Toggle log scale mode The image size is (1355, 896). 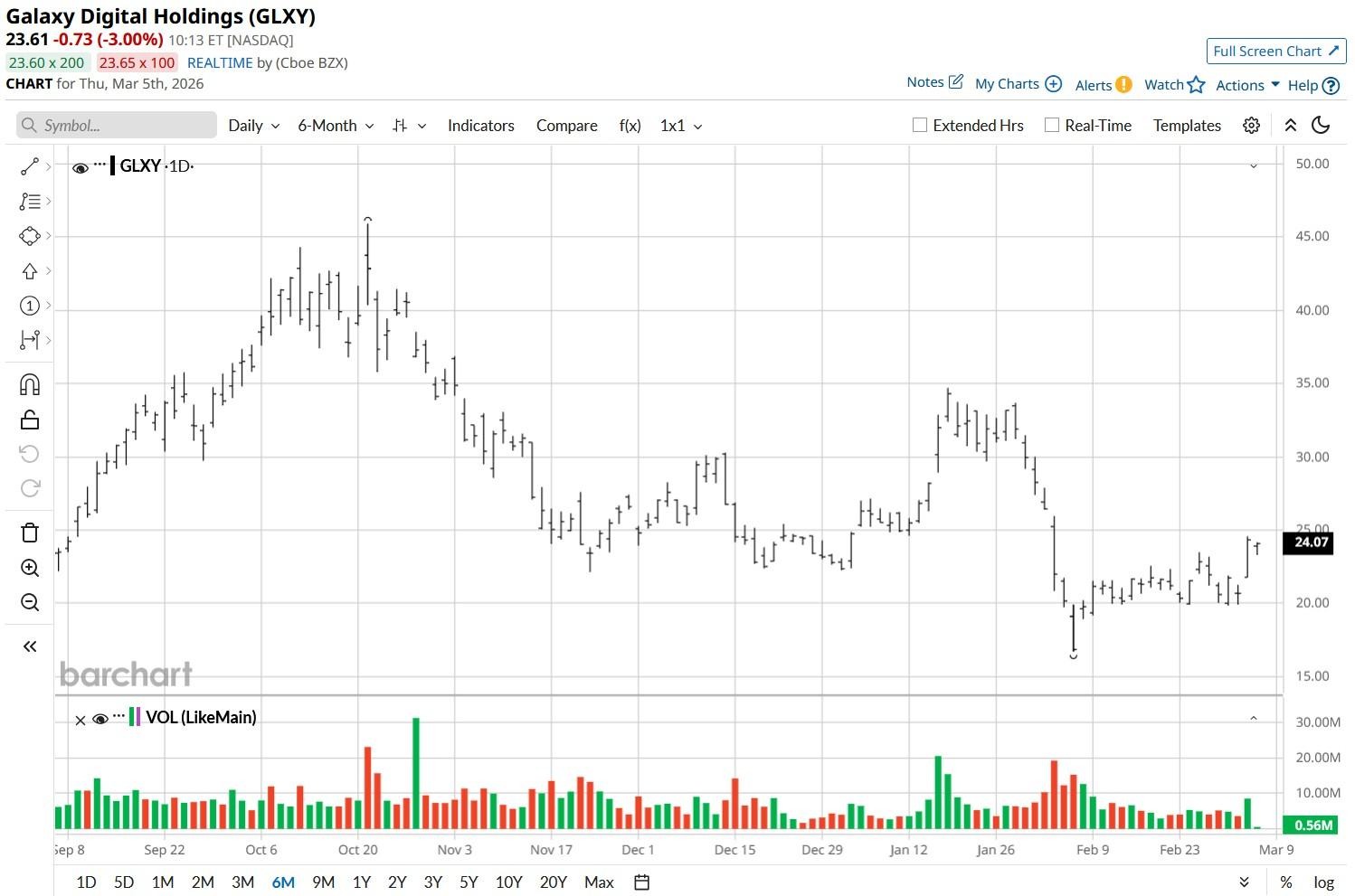click(1324, 882)
